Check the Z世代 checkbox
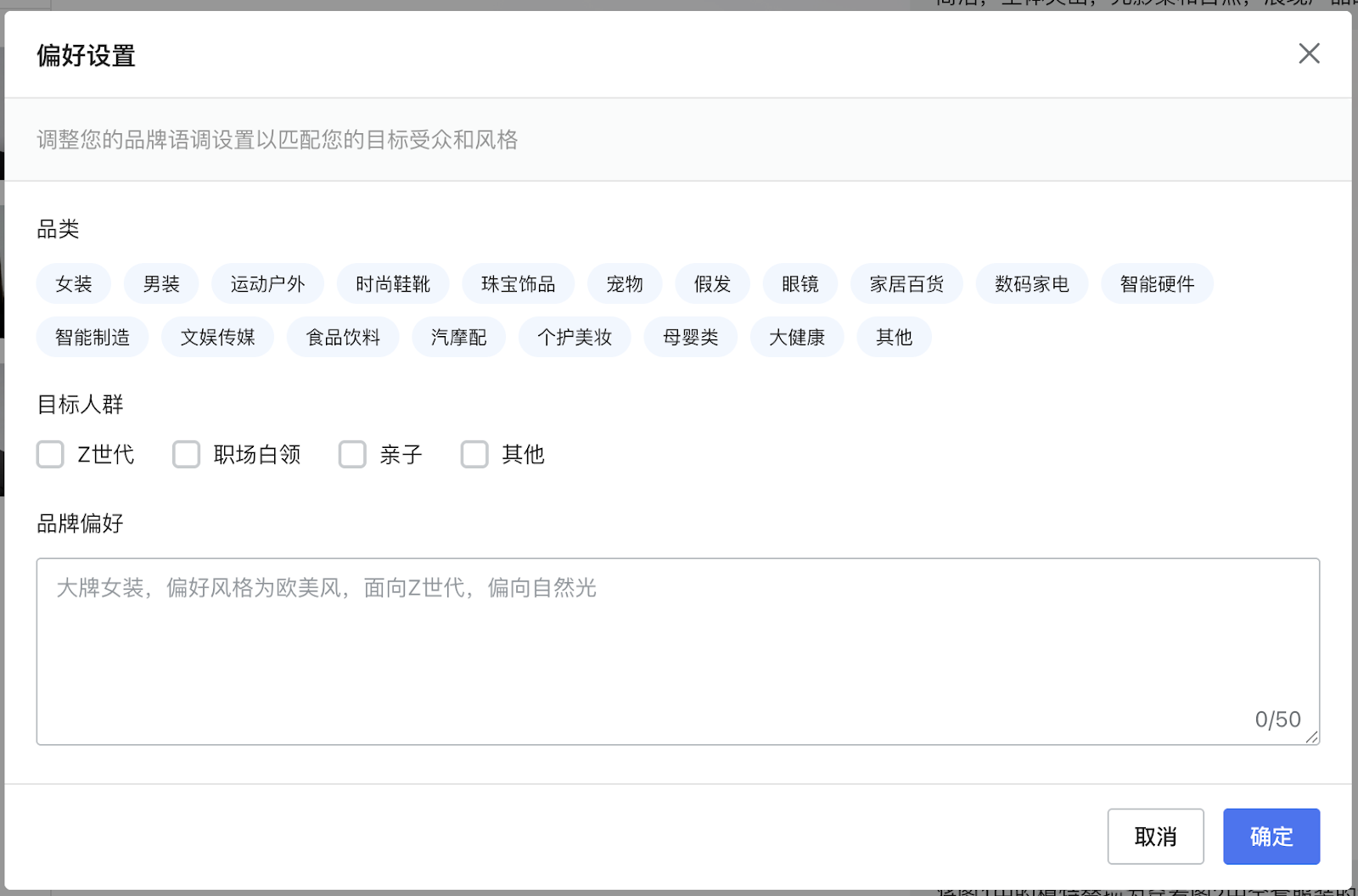Viewport: 1358px width, 896px height. click(x=51, y=455)
